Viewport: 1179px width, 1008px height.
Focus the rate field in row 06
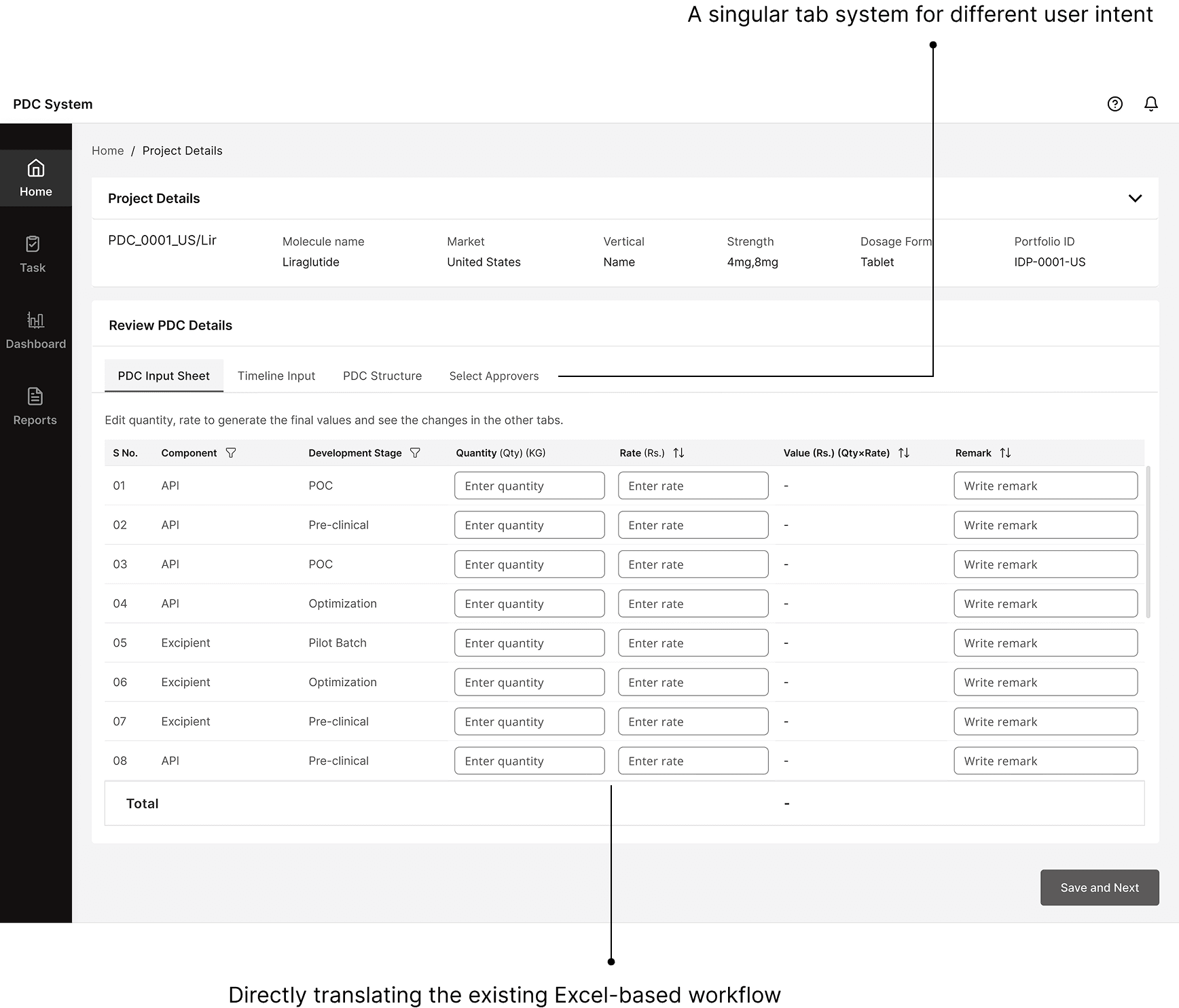click(x=693, y=683)
